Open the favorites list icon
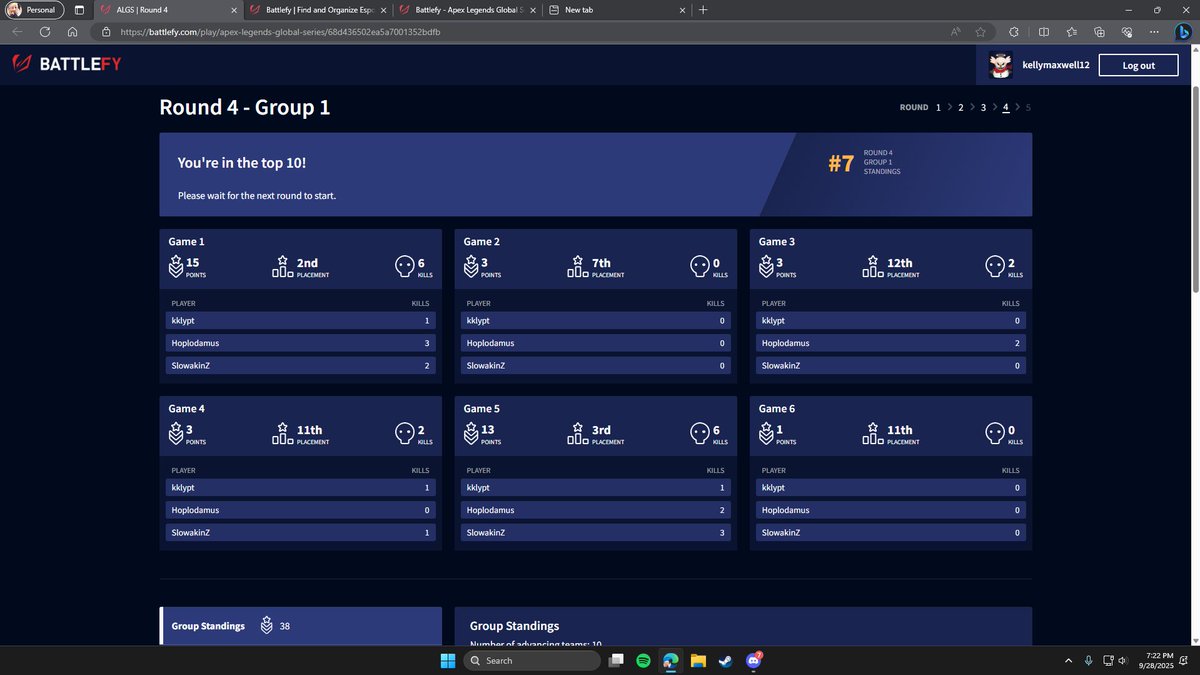 [1071, 32]
